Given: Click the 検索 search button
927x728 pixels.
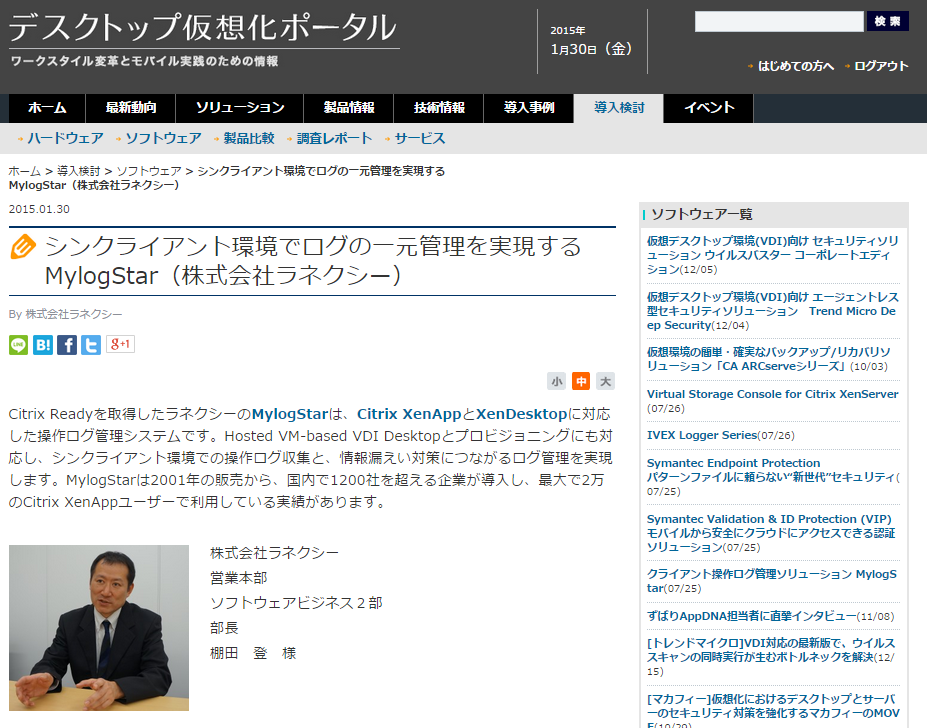Looking at the screenshot, I should 887,21.
